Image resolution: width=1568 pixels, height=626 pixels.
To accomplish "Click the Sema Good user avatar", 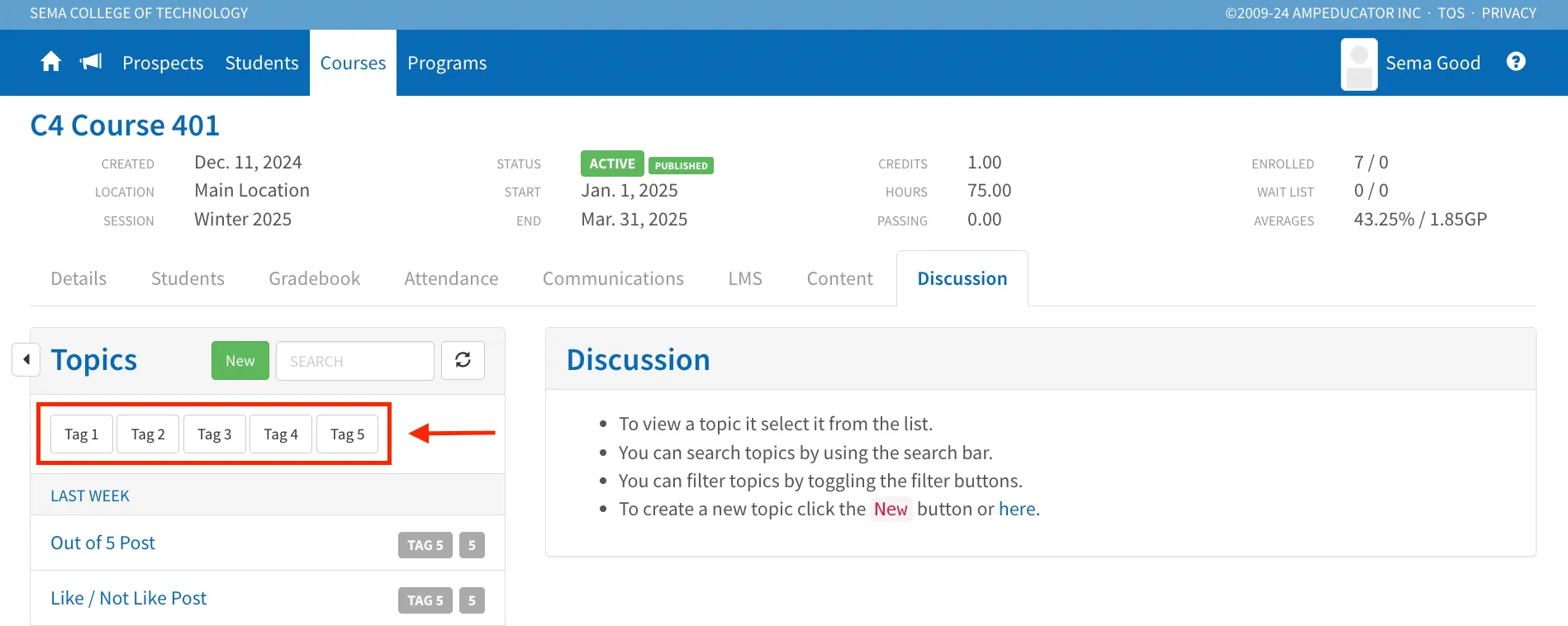I will [1359, 64].
